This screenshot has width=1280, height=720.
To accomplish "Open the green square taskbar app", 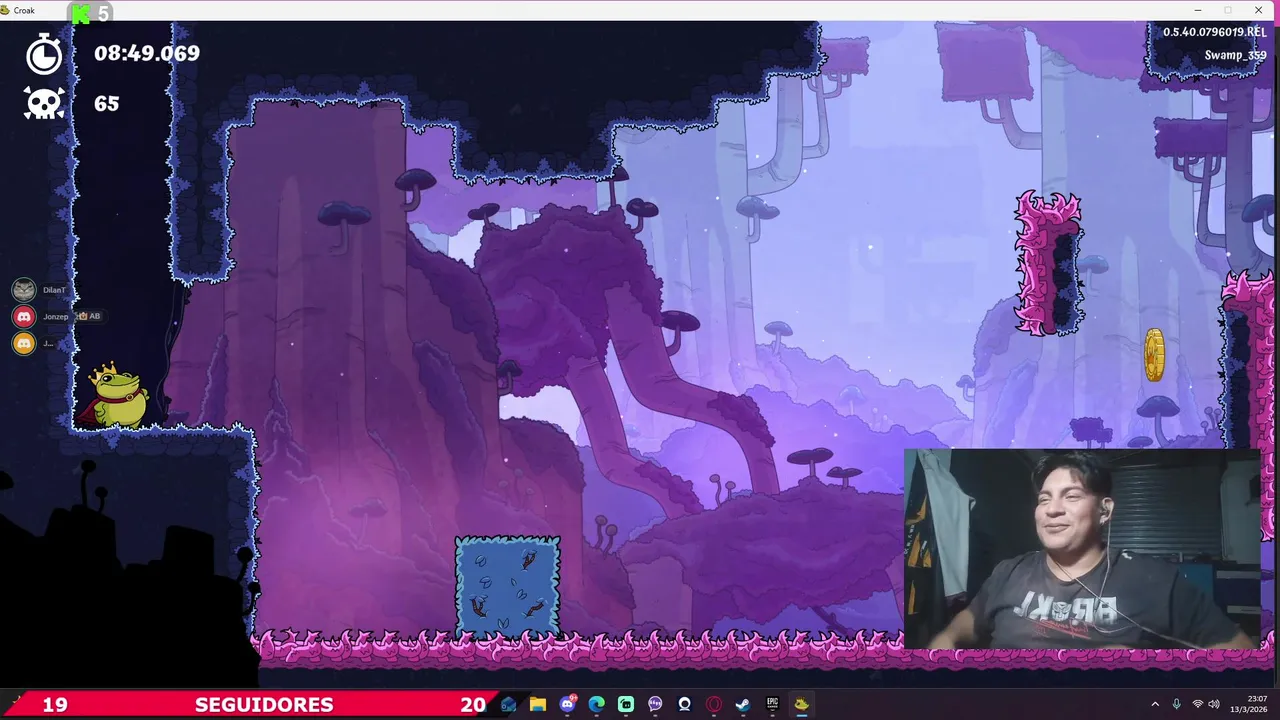I will pos(626,704).
